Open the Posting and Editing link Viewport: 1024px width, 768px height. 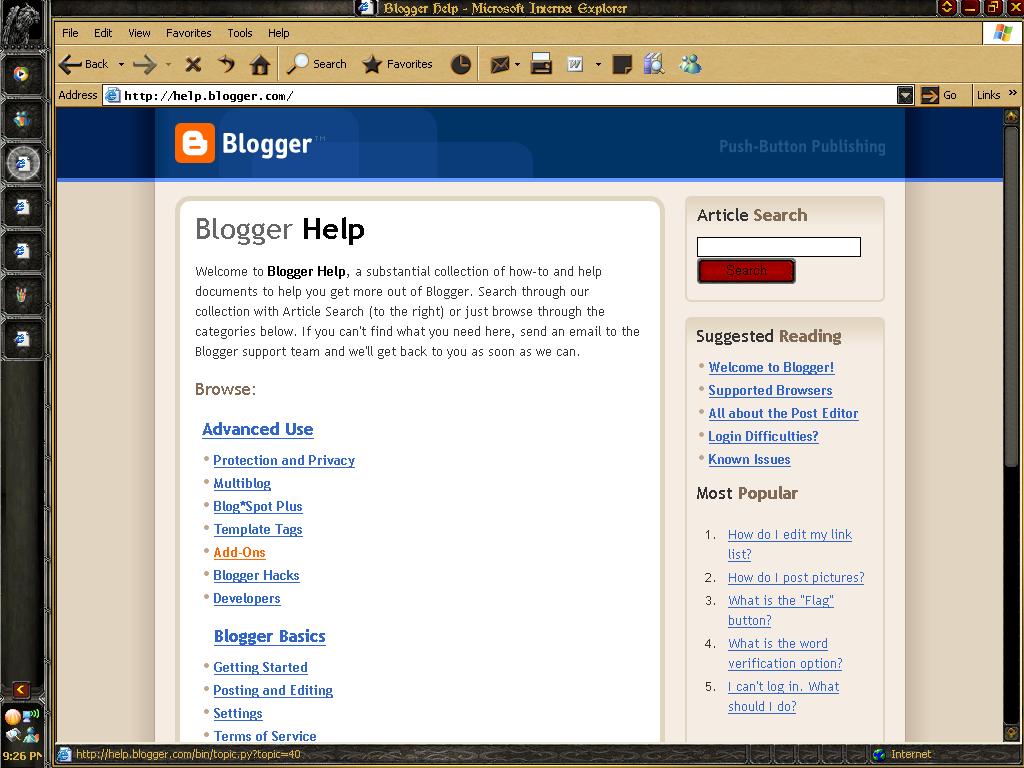pos(272,690)
